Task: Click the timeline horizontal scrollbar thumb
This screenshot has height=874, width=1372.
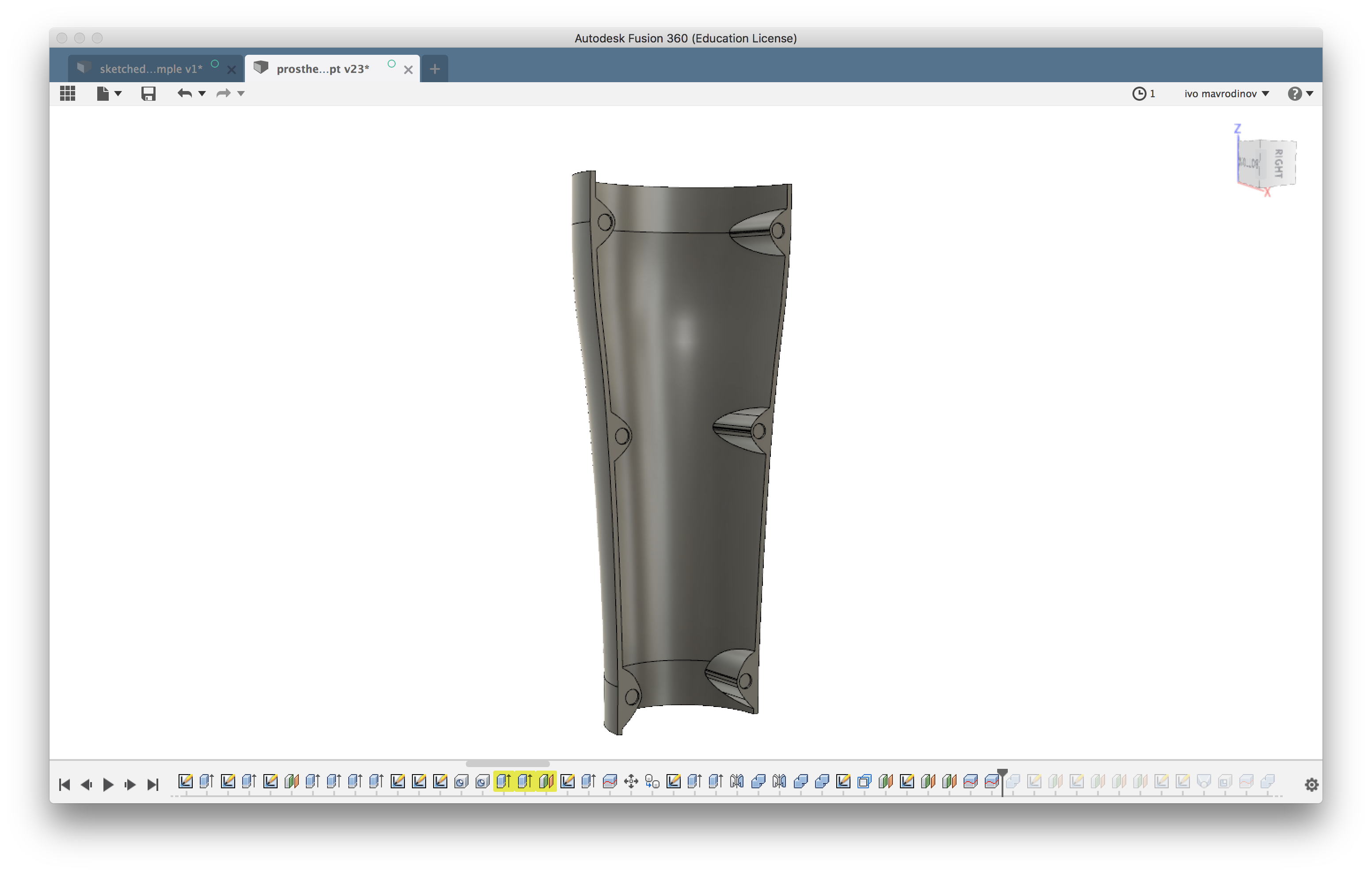Action: coord(508,764)
